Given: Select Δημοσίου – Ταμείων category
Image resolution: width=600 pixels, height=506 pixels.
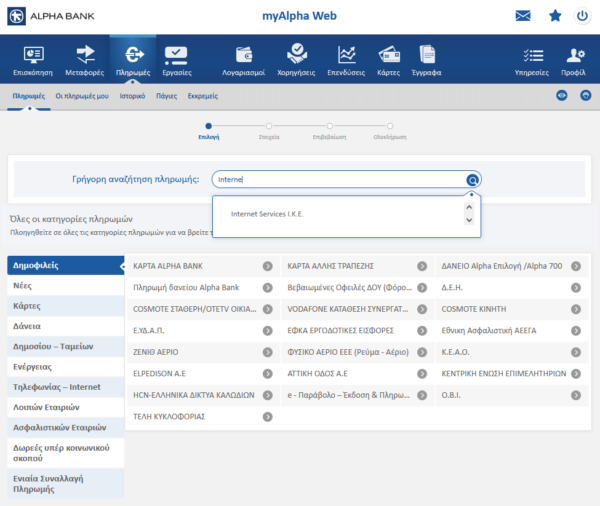Looking at the screenshot, I should [66, 346].
